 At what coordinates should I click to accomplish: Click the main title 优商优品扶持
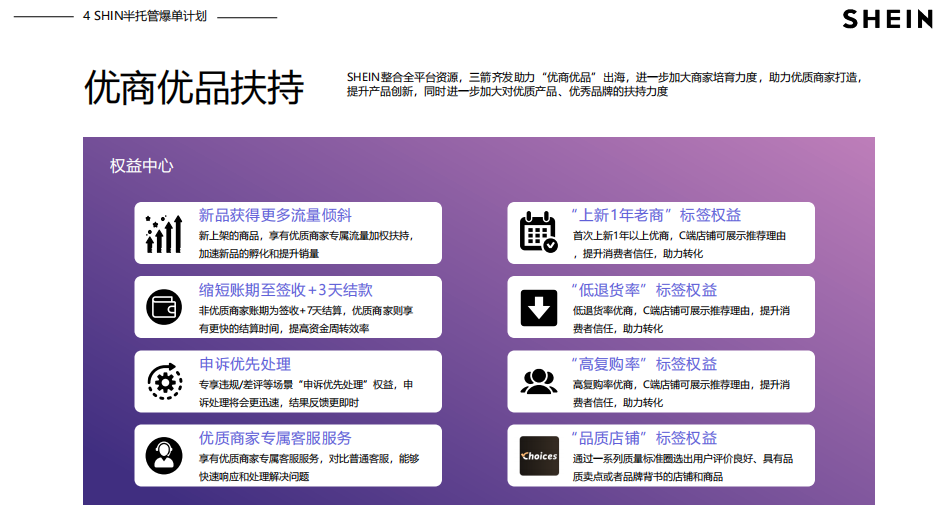click(x=193, y=87)
